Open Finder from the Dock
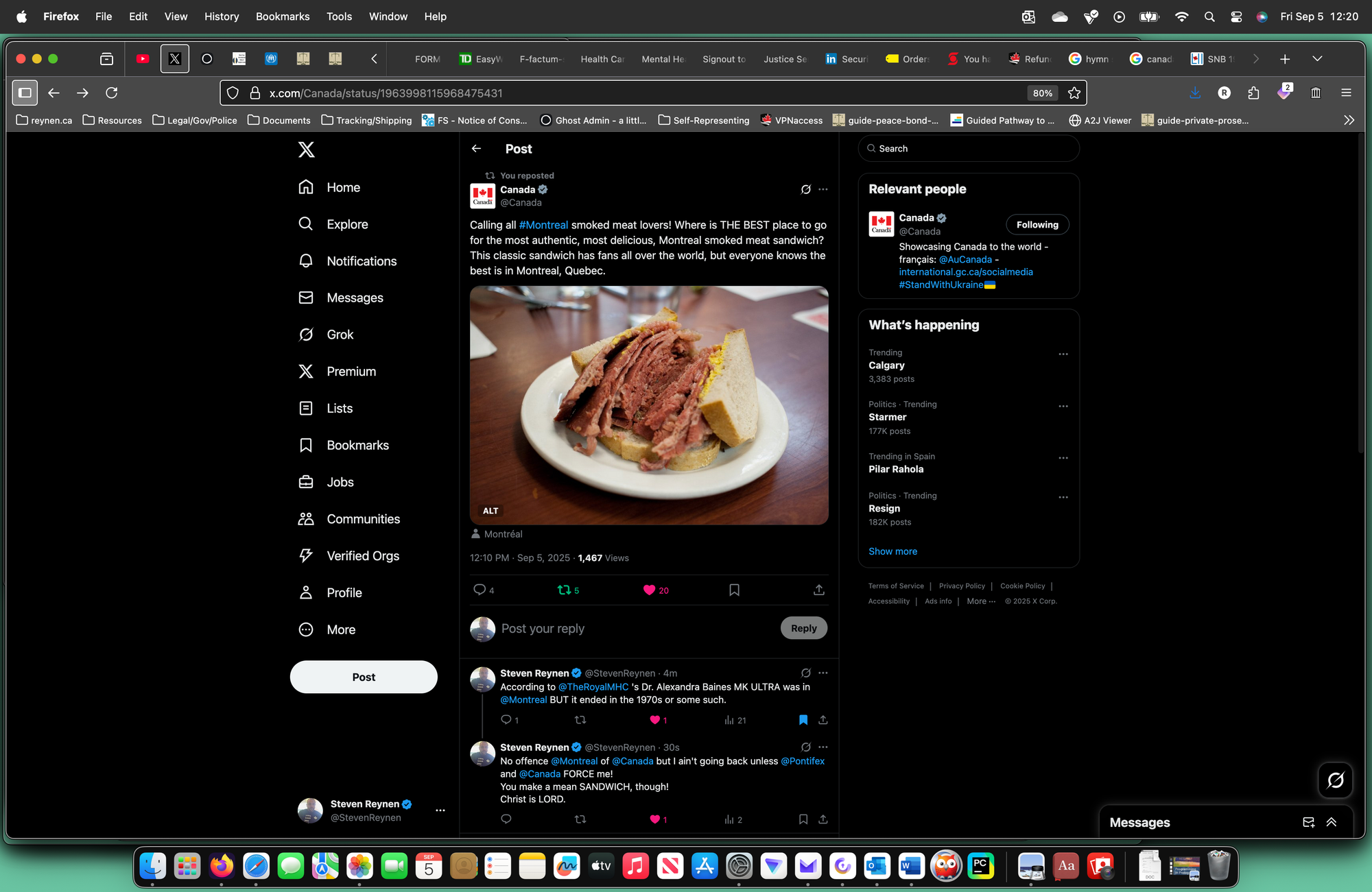Viewport: 1372px width, 892px height. click(152, 867)
